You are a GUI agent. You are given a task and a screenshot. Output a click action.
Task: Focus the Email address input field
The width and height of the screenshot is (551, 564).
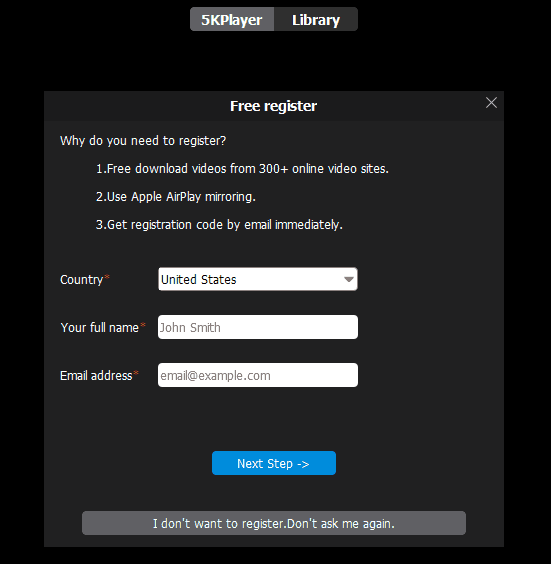(x=258, y=375)
